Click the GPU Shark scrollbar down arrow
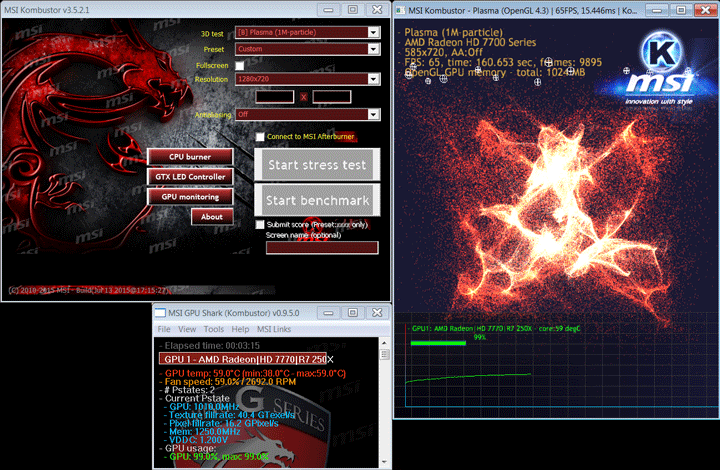Screen dimensions: 720x470 [384, 462]
